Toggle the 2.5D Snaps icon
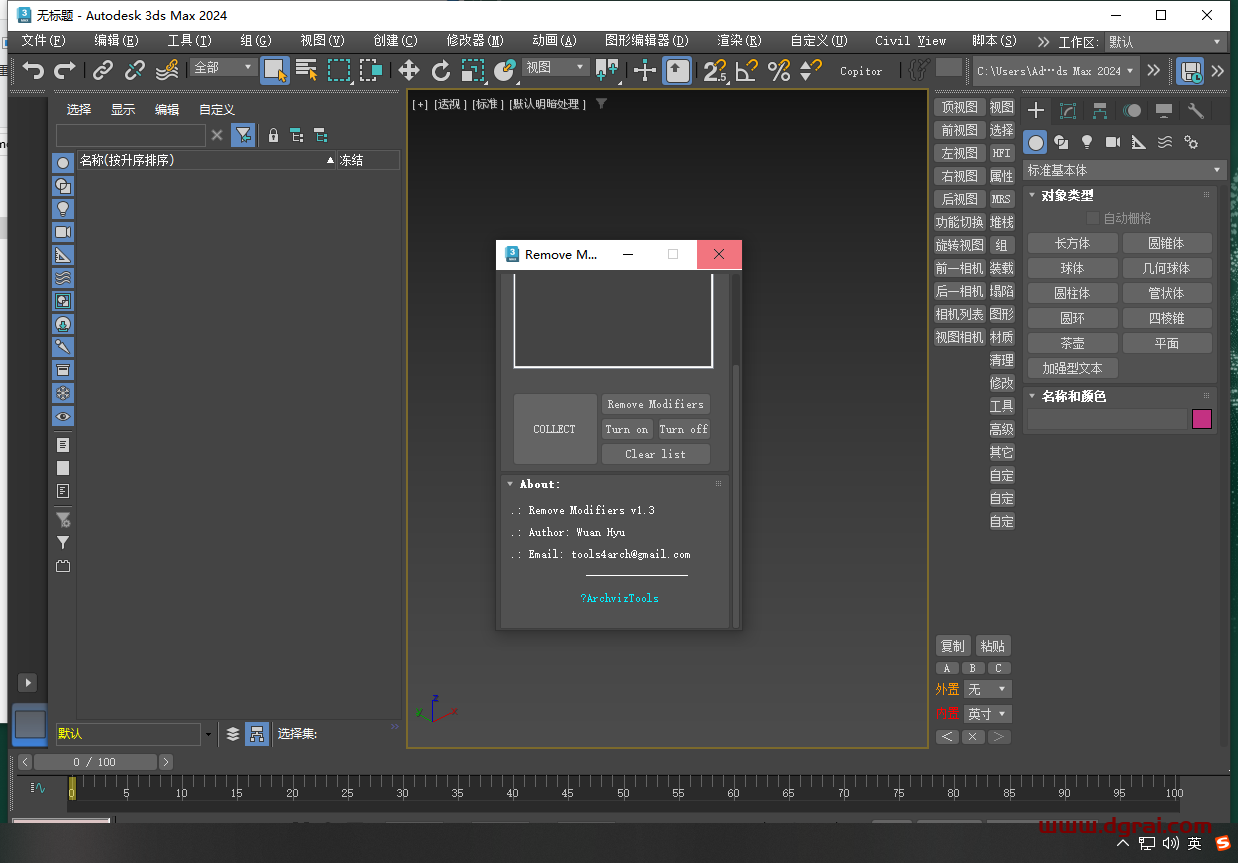1238x863 pixels. 715,70
